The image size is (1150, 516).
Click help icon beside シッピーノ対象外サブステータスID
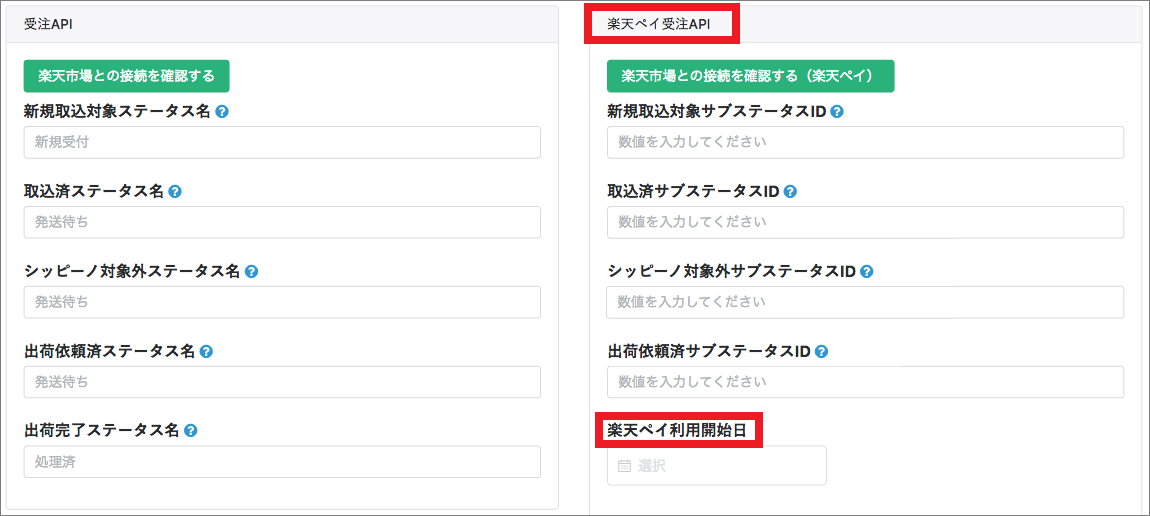pyautogui.click(x=866, y=271)
